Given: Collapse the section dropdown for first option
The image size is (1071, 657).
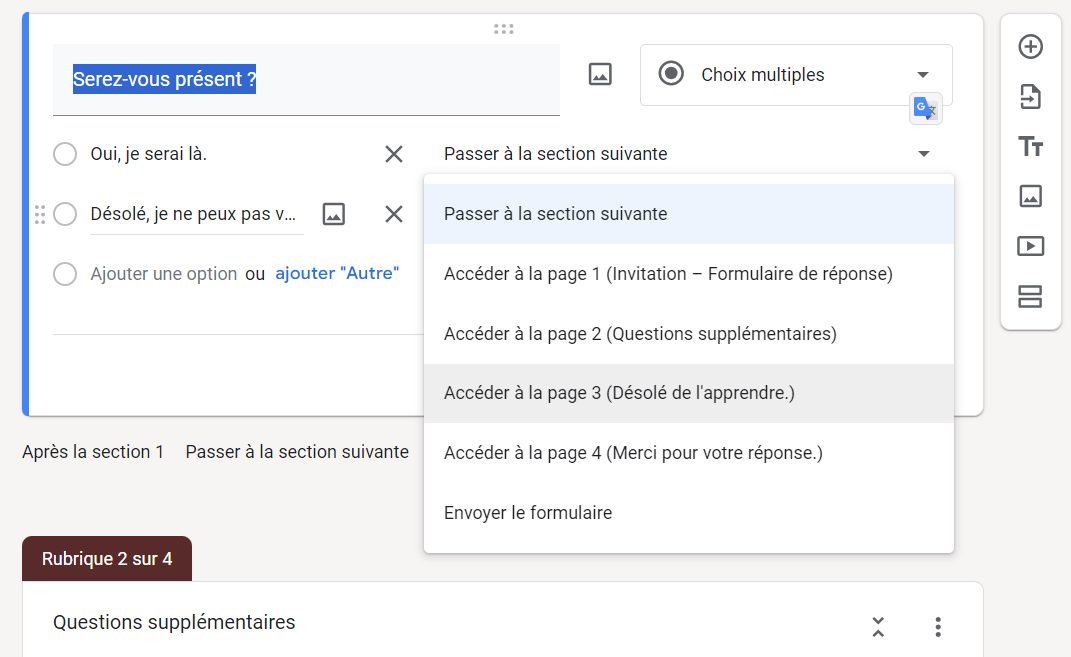Looking at the screenshot, I should [x=923, y=154].
